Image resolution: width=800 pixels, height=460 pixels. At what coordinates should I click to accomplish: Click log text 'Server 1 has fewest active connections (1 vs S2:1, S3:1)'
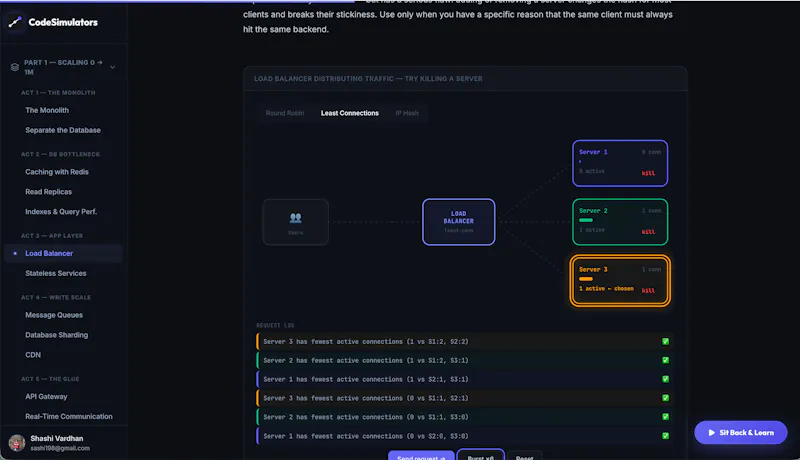(x=366, y=379)
